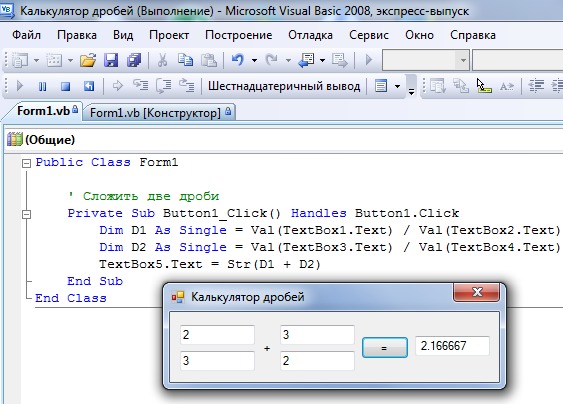Screen dimensions: 563x404
Task: Open the Проект menu
Action: pyautogui.click(x=169, y=35)
